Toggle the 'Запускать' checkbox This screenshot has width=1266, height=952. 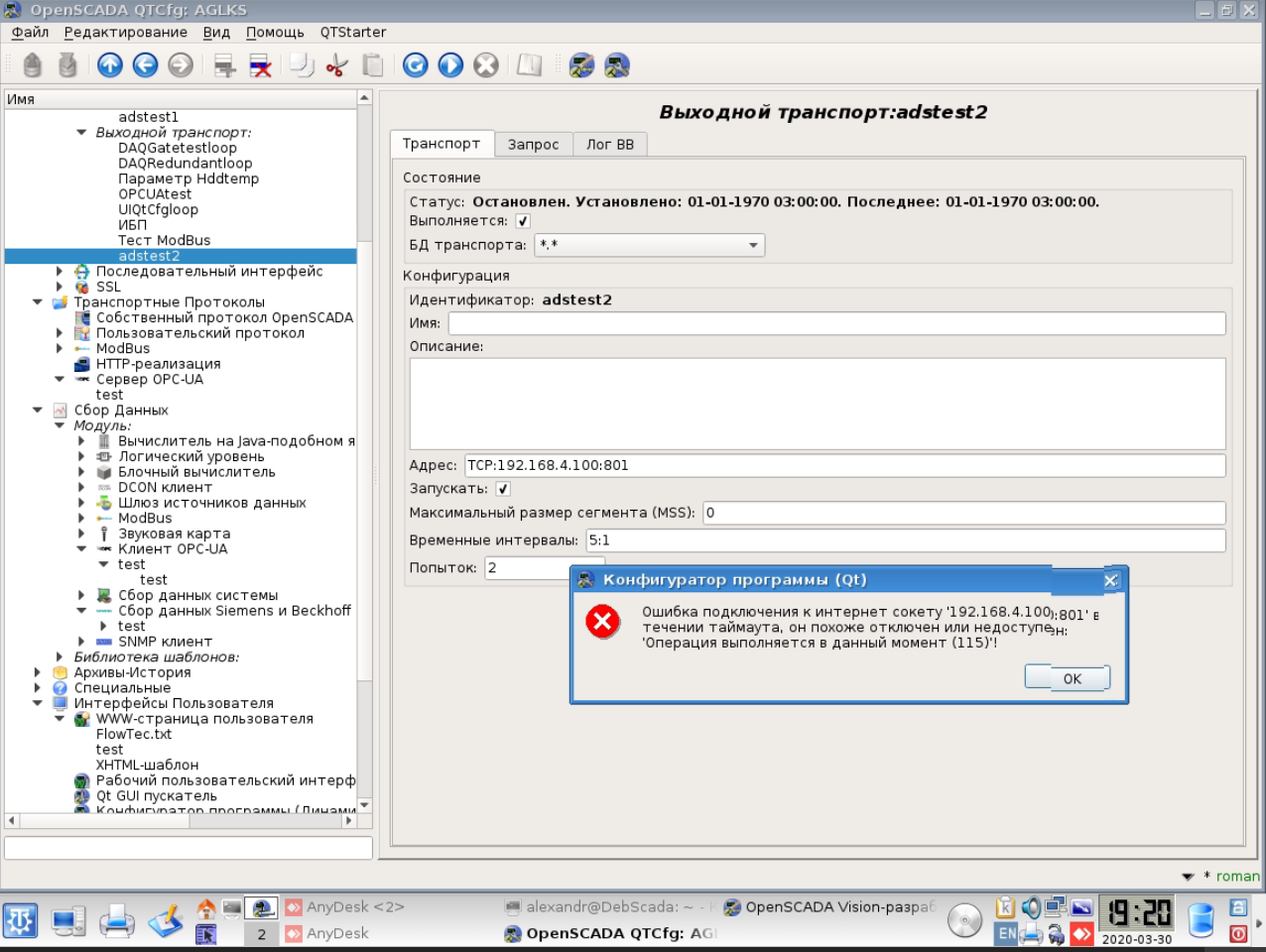503,489
